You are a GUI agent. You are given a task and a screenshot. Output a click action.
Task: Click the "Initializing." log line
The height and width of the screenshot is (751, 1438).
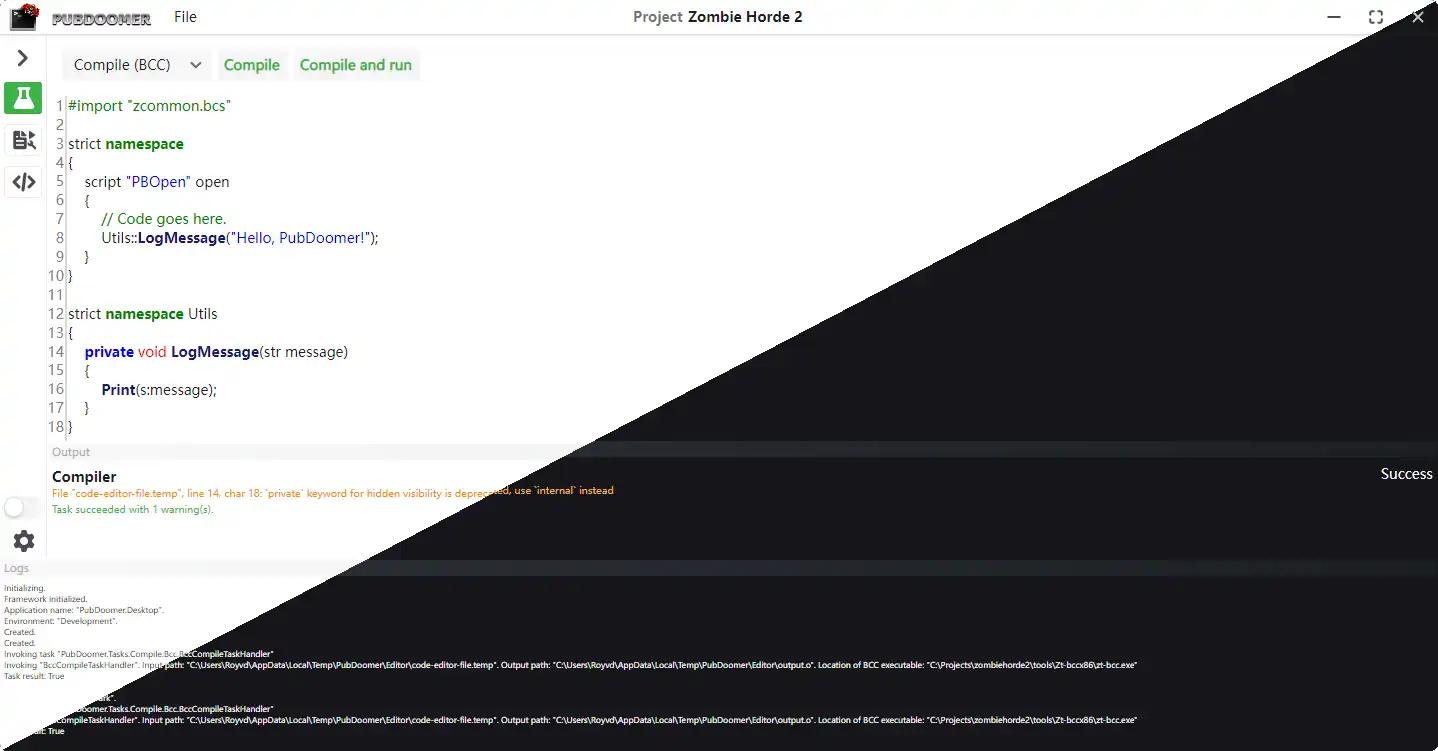[x=24, y=588]
